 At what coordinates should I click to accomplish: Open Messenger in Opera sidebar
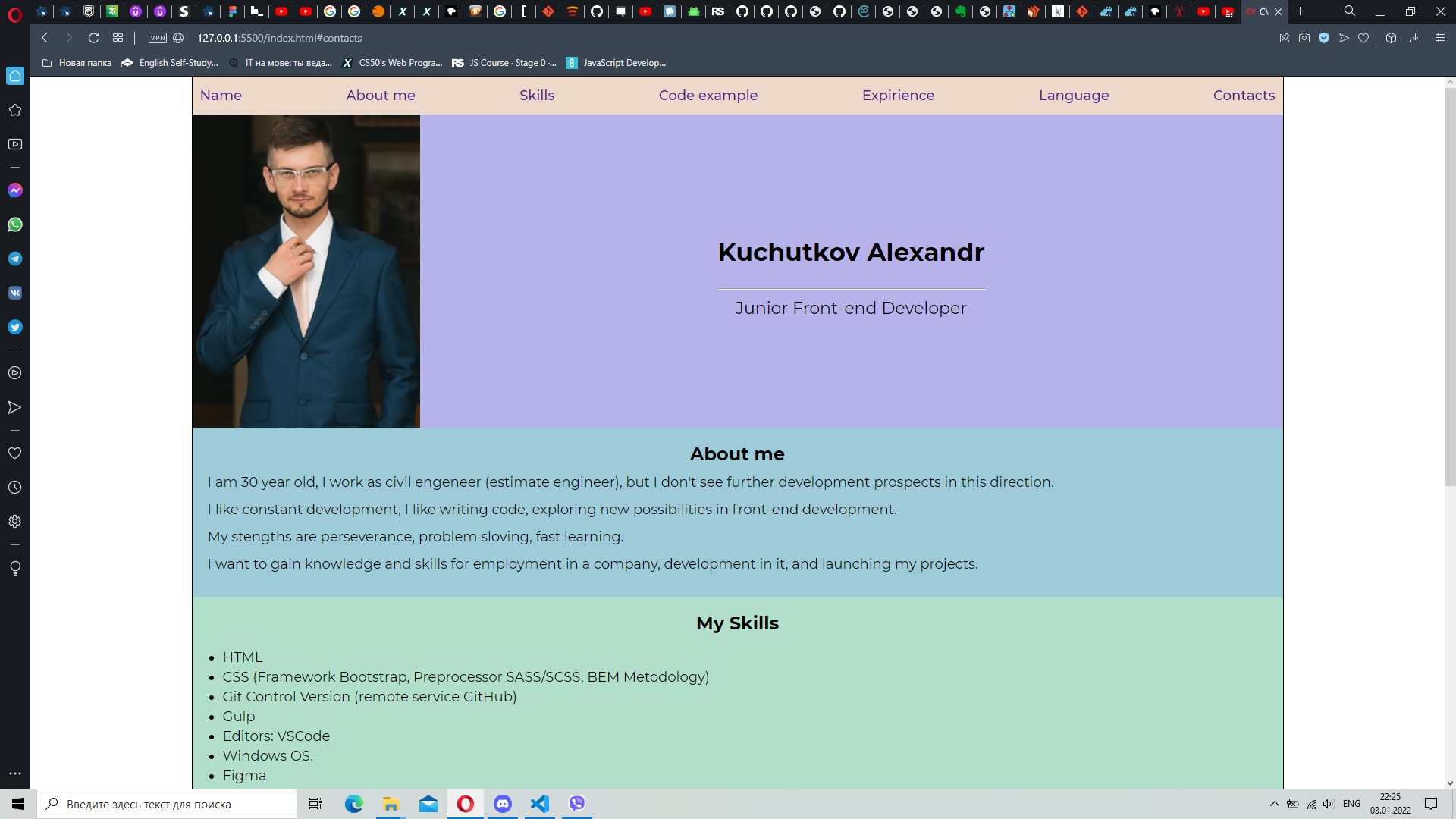(x=15, y=190)
